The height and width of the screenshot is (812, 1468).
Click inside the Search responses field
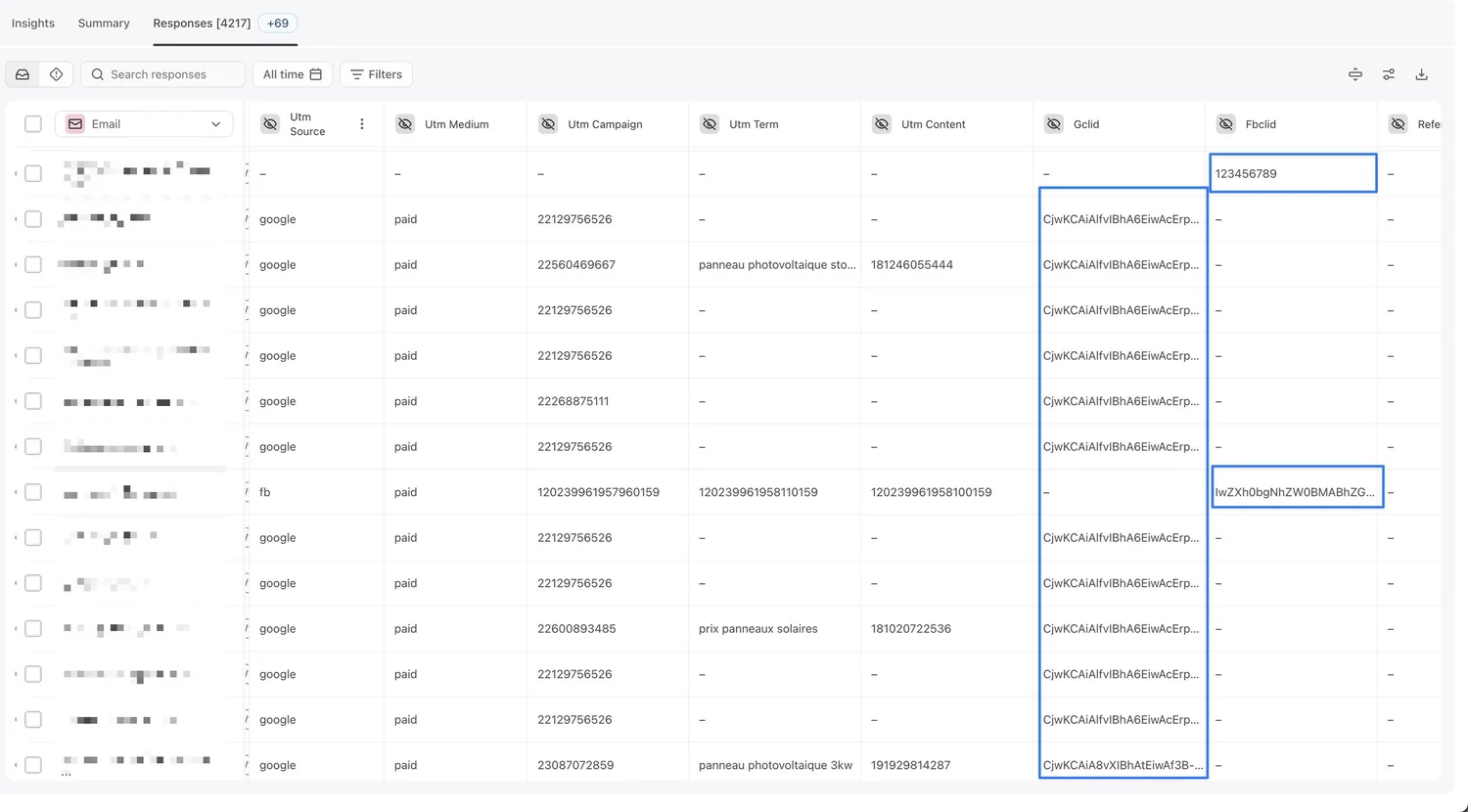161,73
